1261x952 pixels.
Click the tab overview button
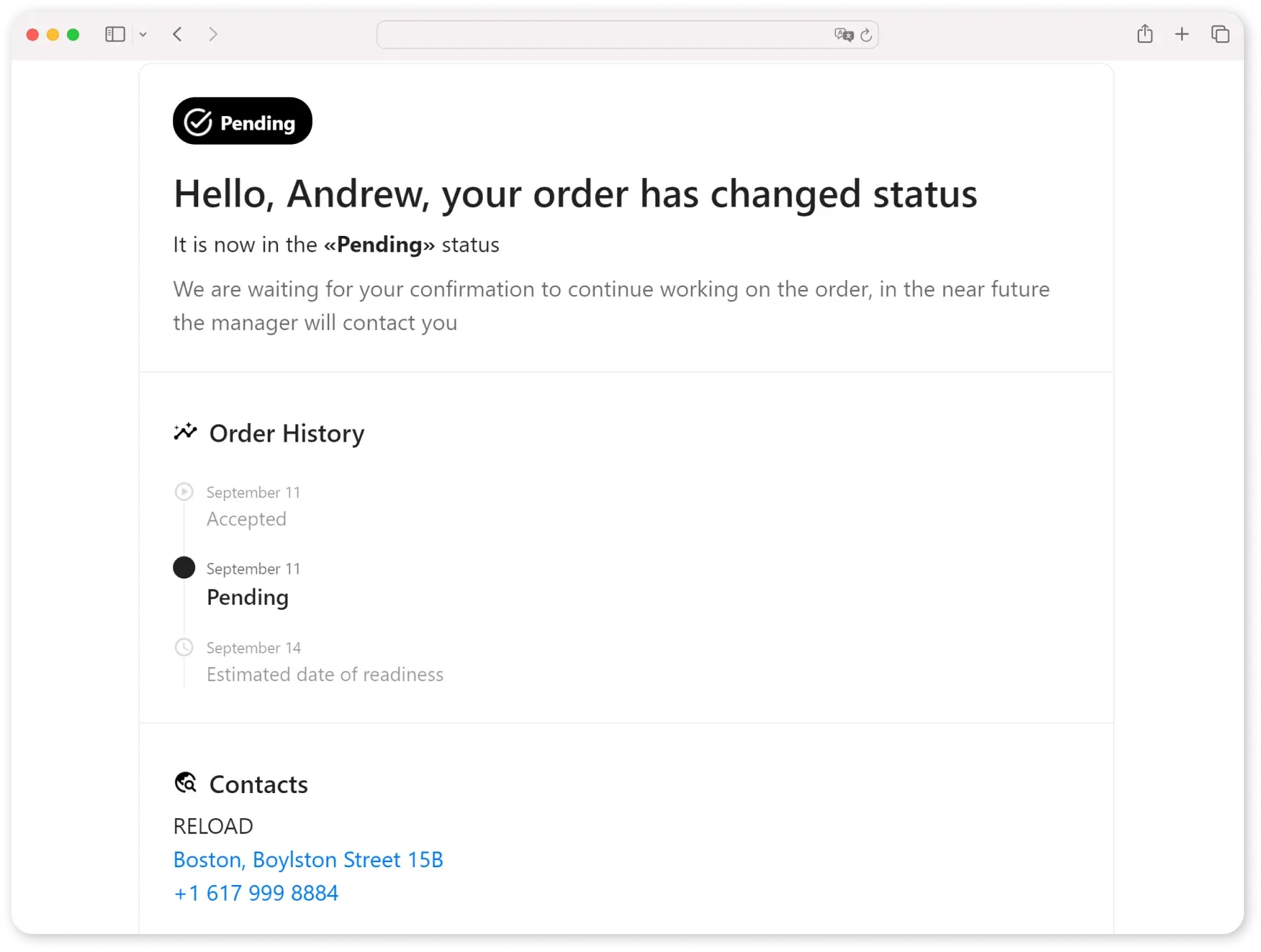[1220, 33]
